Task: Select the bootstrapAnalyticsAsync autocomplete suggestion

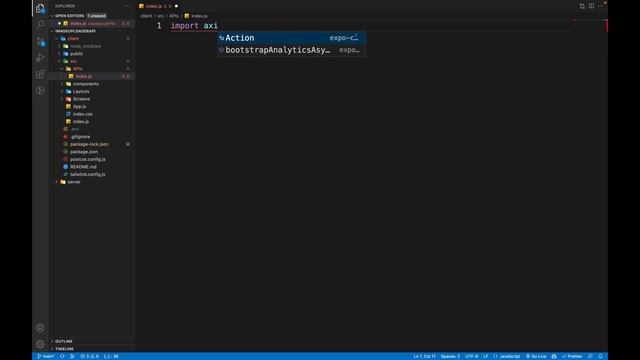Action: pyautogui.click(x=291, y=50)
